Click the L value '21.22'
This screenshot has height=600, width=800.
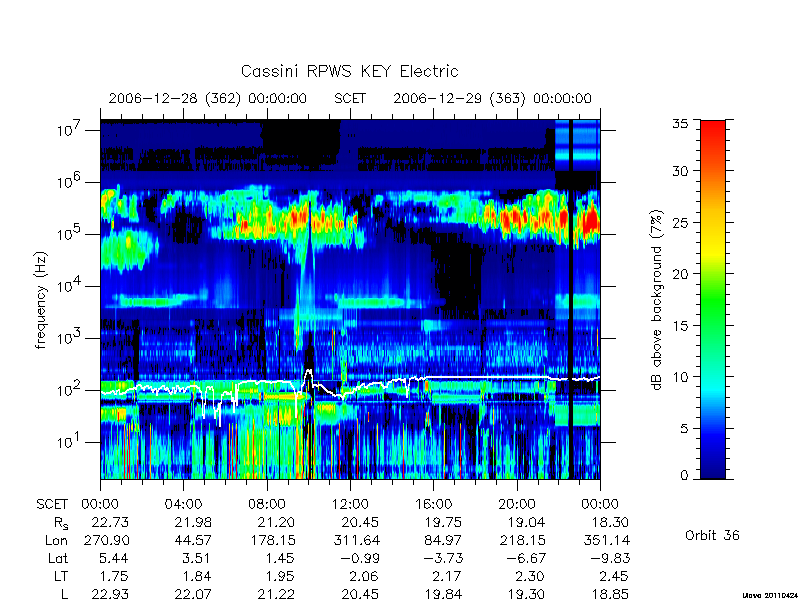point(276,594)
